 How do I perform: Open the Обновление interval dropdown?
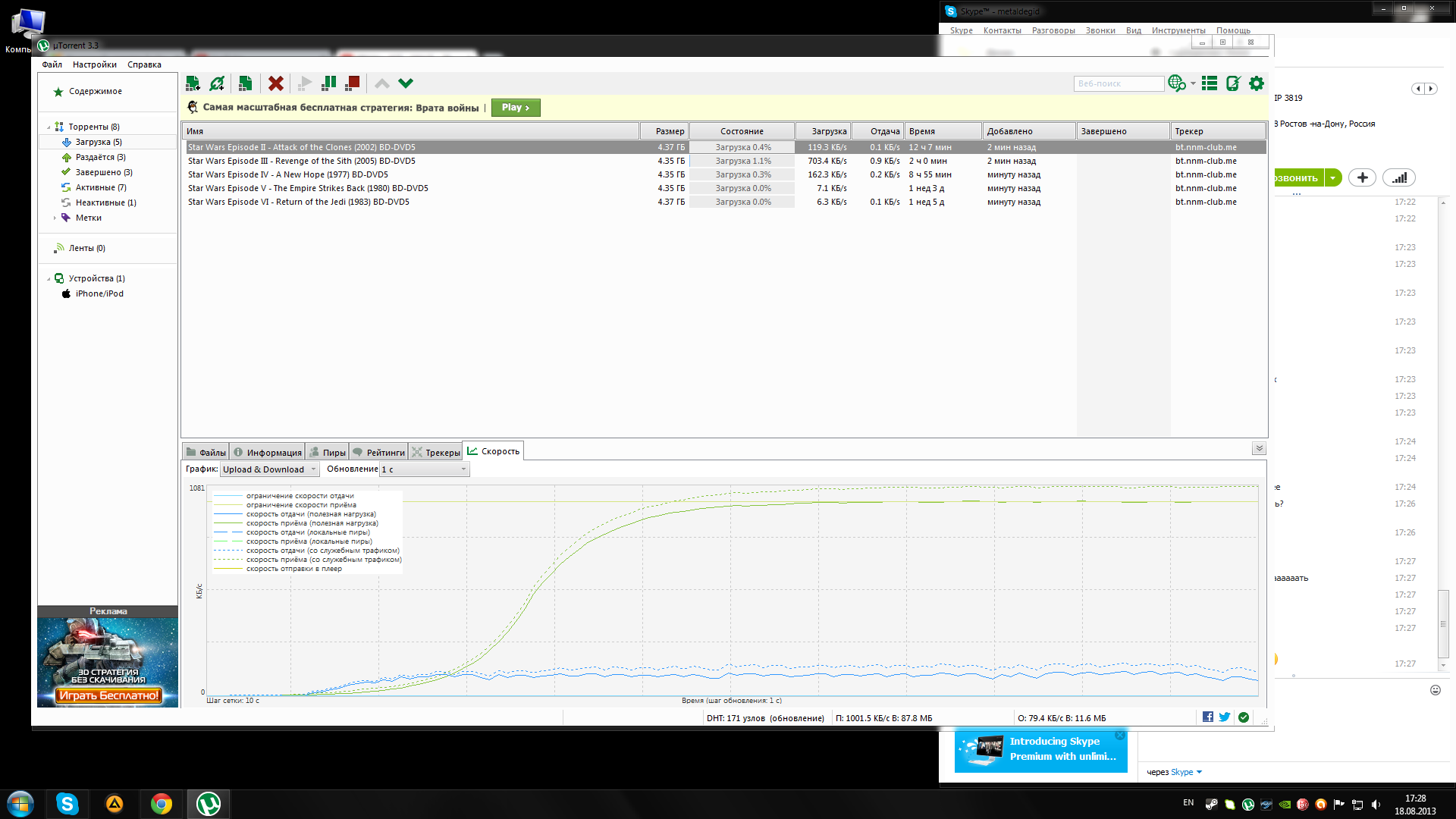(x=424, y=469)
